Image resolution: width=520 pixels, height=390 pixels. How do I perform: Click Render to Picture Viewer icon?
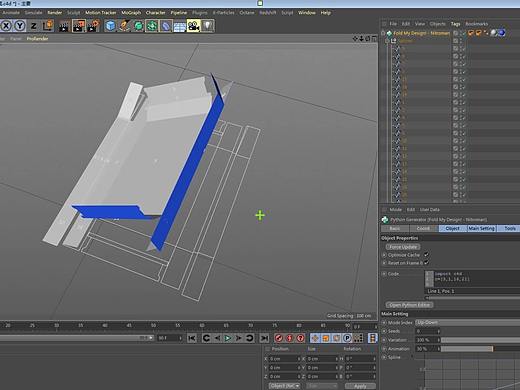[79, 26]
